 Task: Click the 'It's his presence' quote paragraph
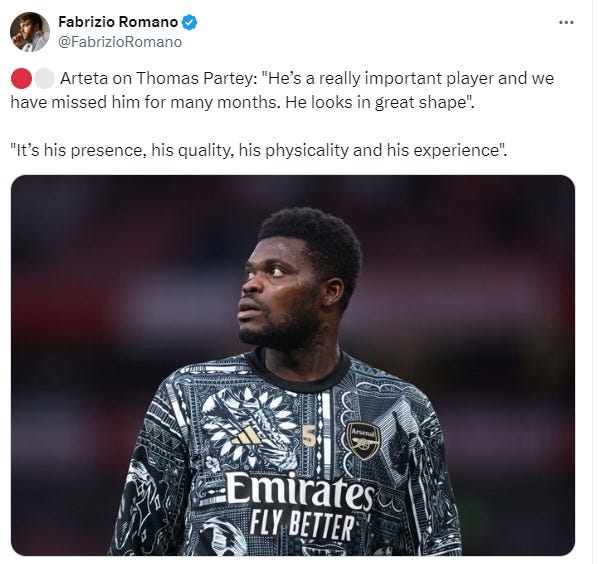(x=259, y=150)
